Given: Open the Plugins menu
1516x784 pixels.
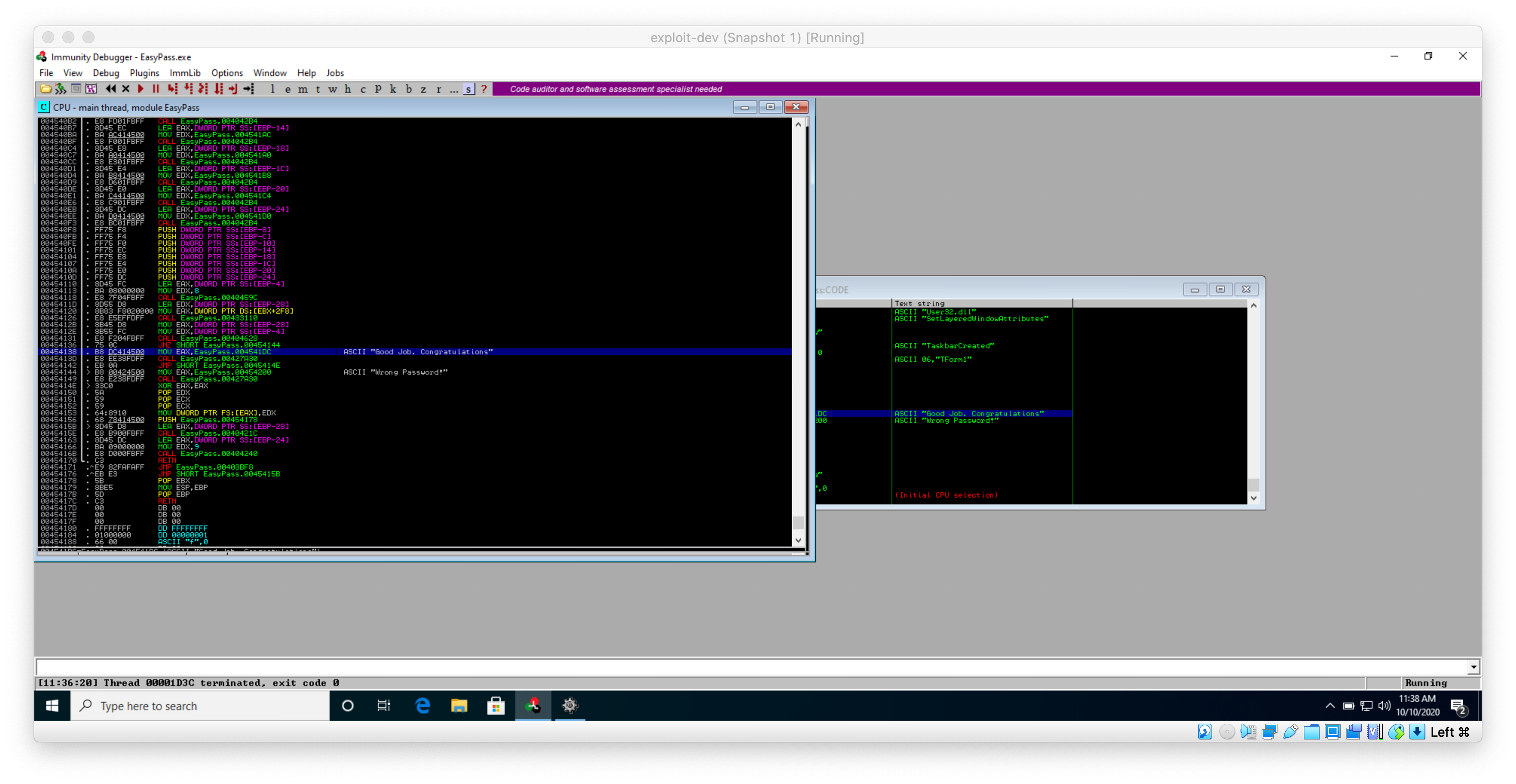Looking at the screenshot, I should (x=144, y=73).
